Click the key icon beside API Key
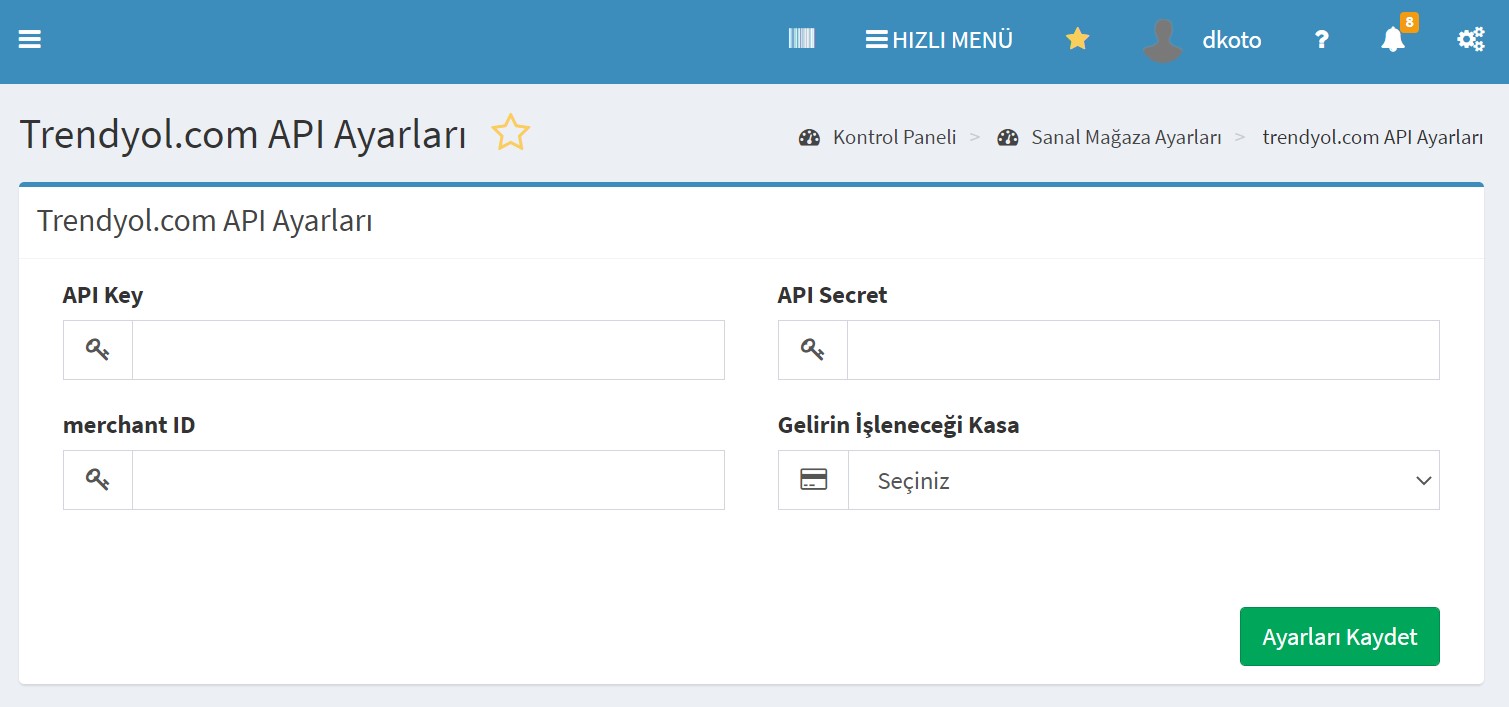Screen dimensions: 1509x707 pyautogui.click(x=98, y=350)
